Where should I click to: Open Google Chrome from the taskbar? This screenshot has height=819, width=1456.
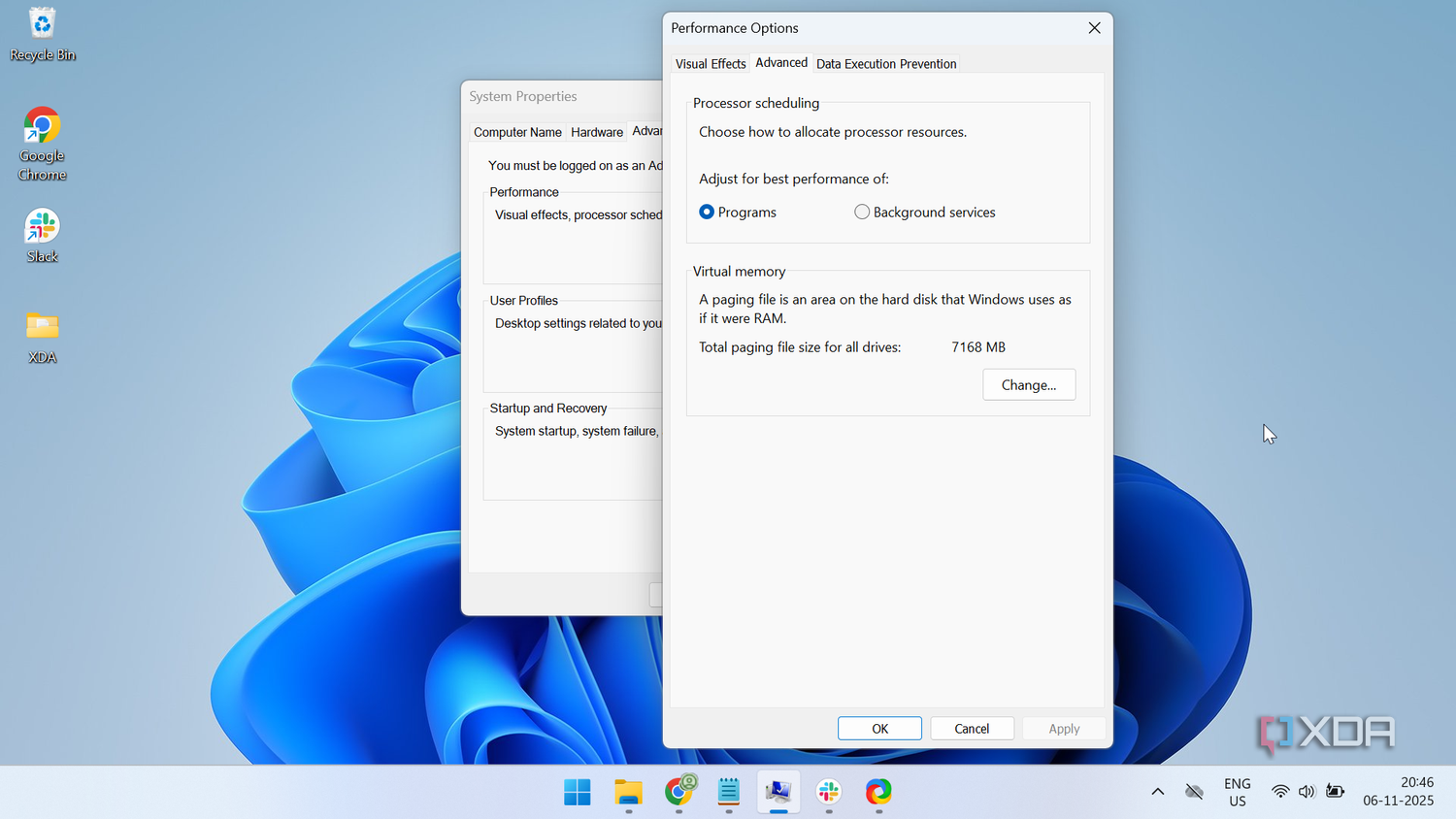(x=679, y=793)
